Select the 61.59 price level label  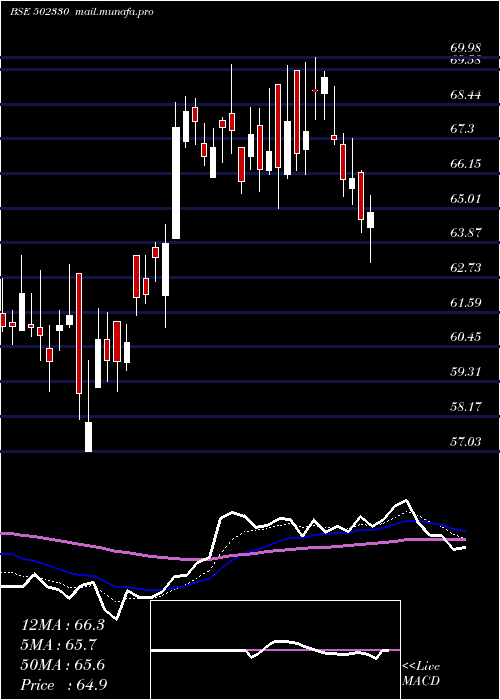tap(465, 303)
